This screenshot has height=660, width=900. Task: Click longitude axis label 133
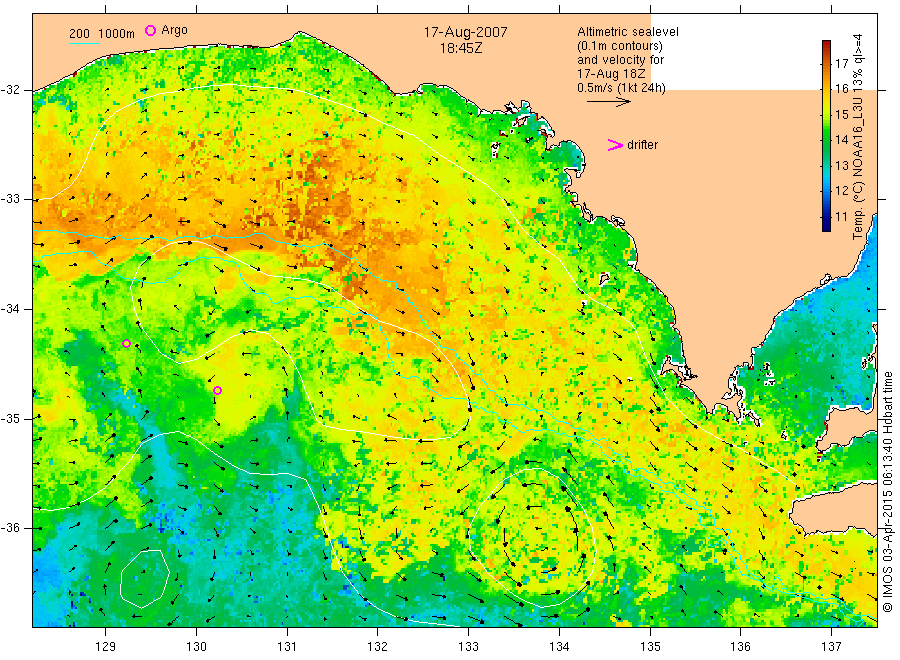(x=468, y=647)
